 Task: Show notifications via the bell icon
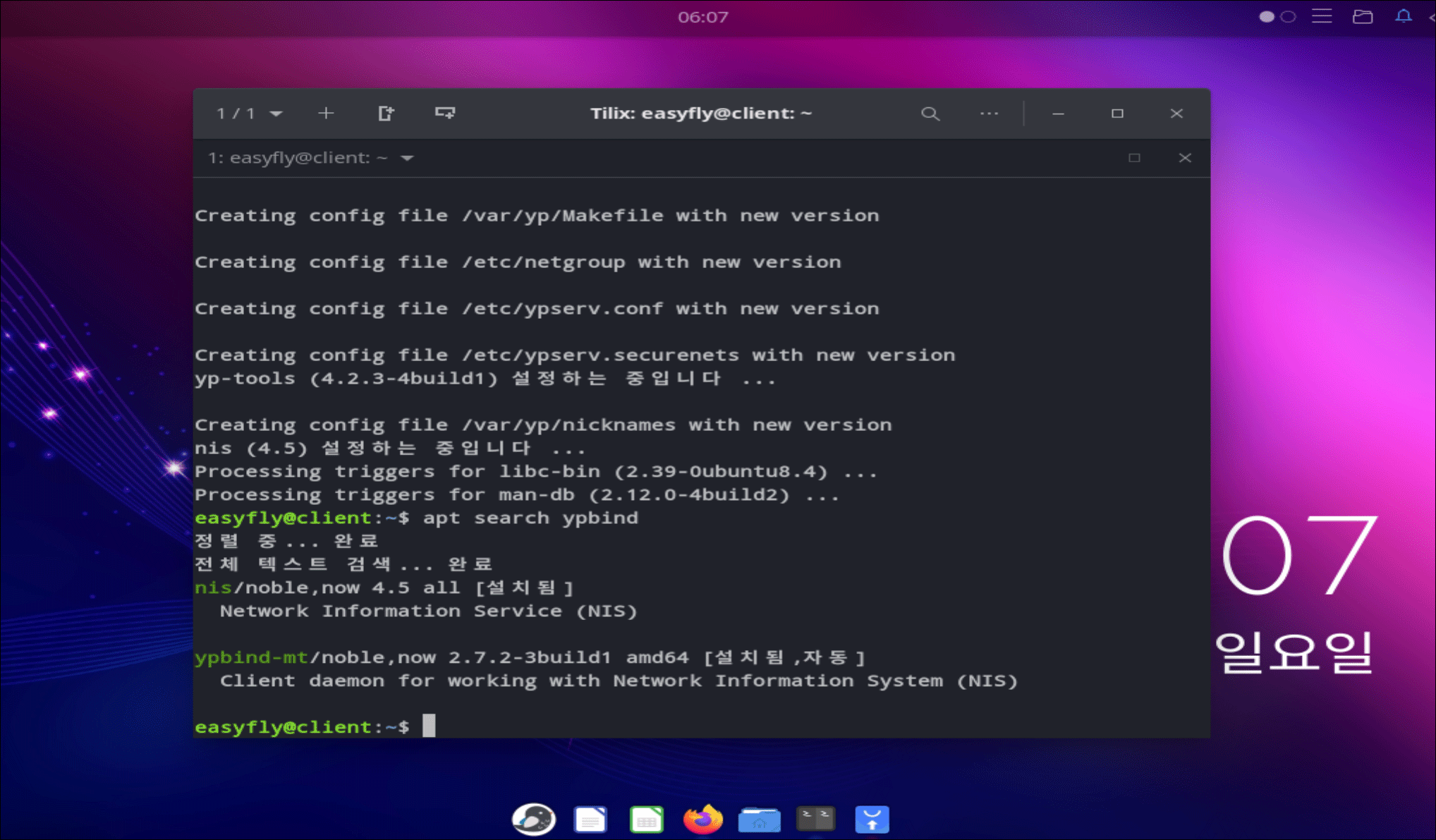(x=1404, y=16)
